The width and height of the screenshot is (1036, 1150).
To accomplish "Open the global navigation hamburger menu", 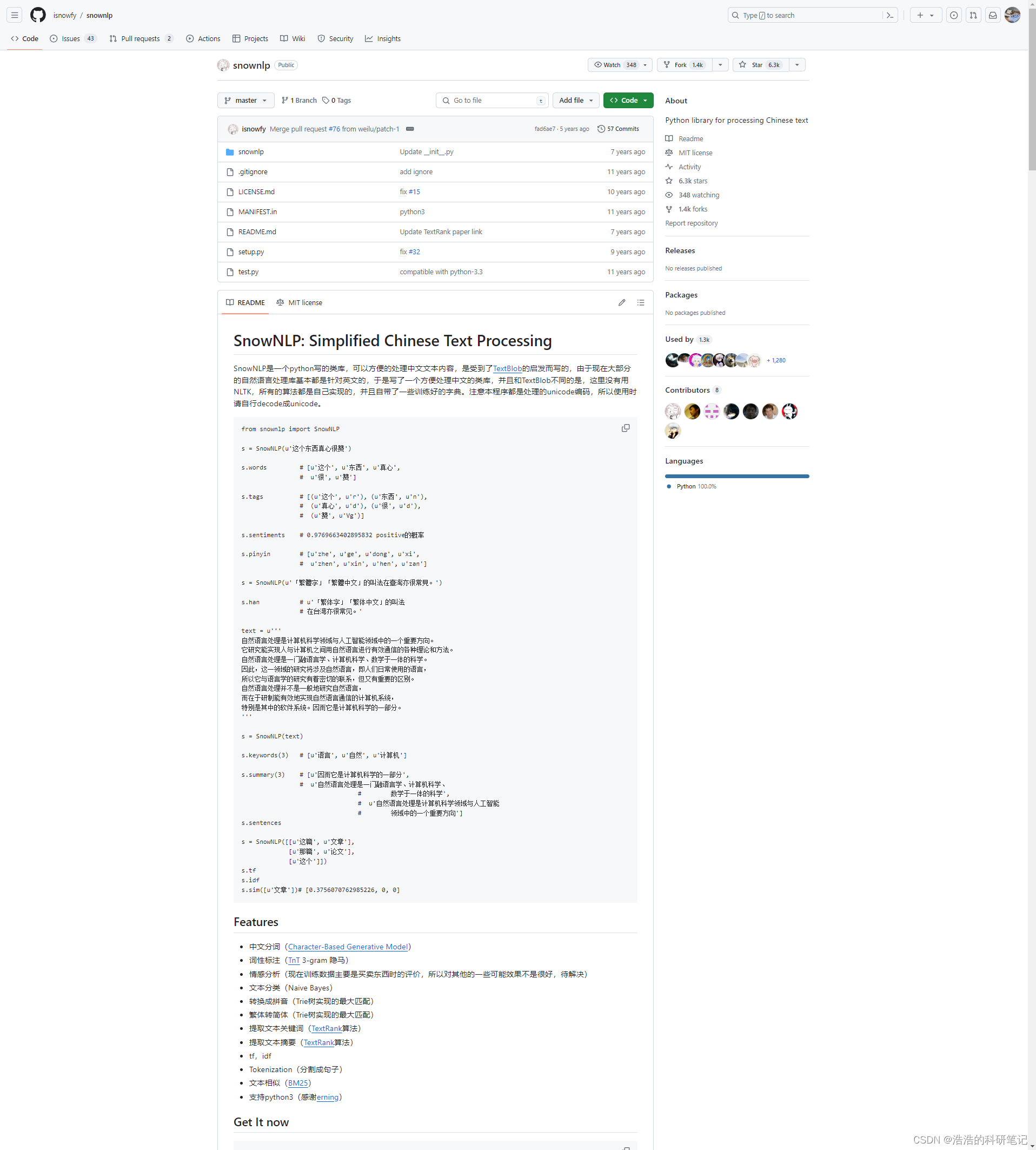I will [x=15, y=15].
